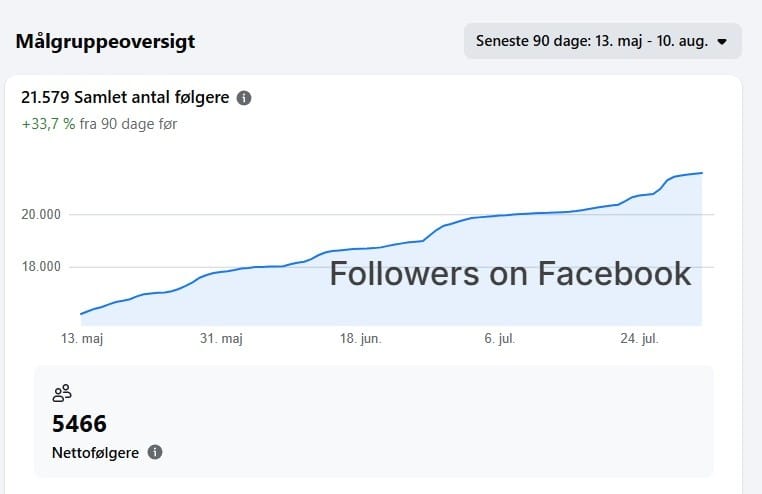The height and width of the screenshot is (494, 762).
Task: Click info icon next to Nettofølgere
Action: (155, 452)
